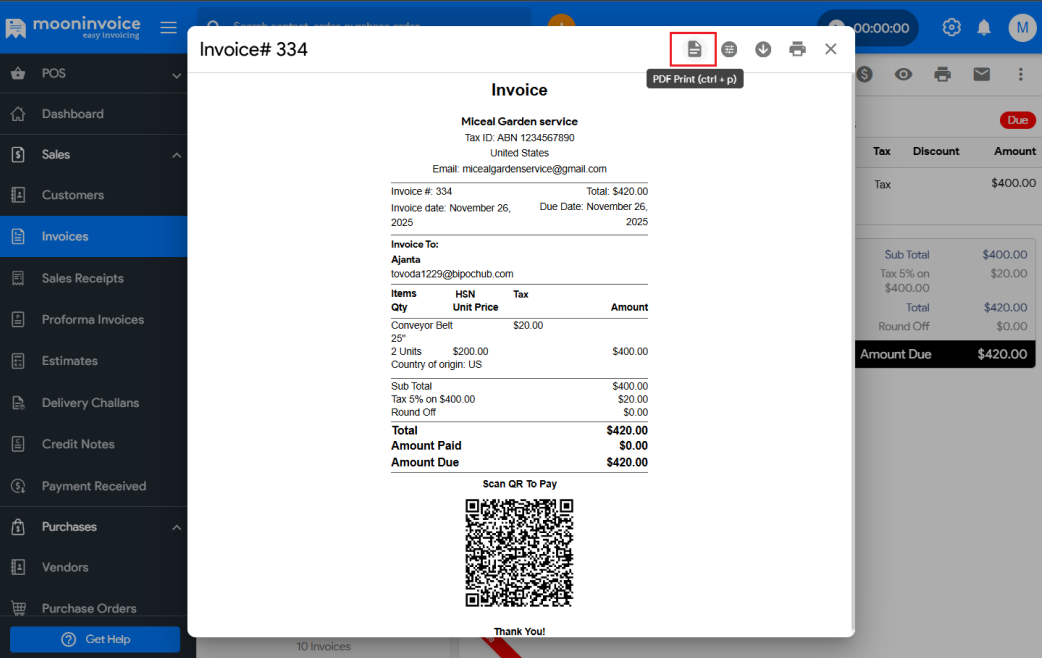Click the Get Help button
This screenshot has height=658, width=1042.
[x=95, y=639]
